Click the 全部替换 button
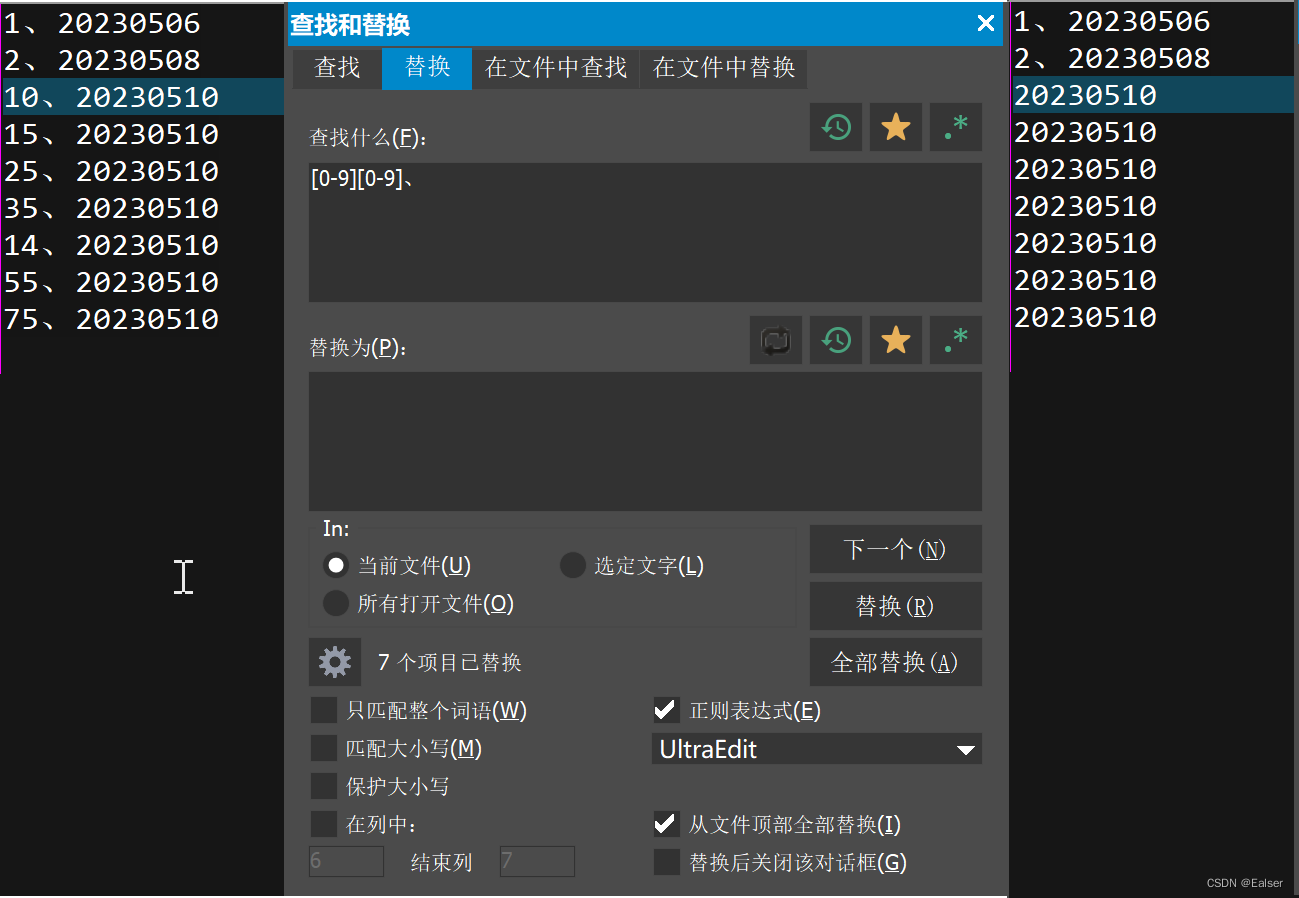The width and height of the screenshot is (1299, 898). [895, 662]
